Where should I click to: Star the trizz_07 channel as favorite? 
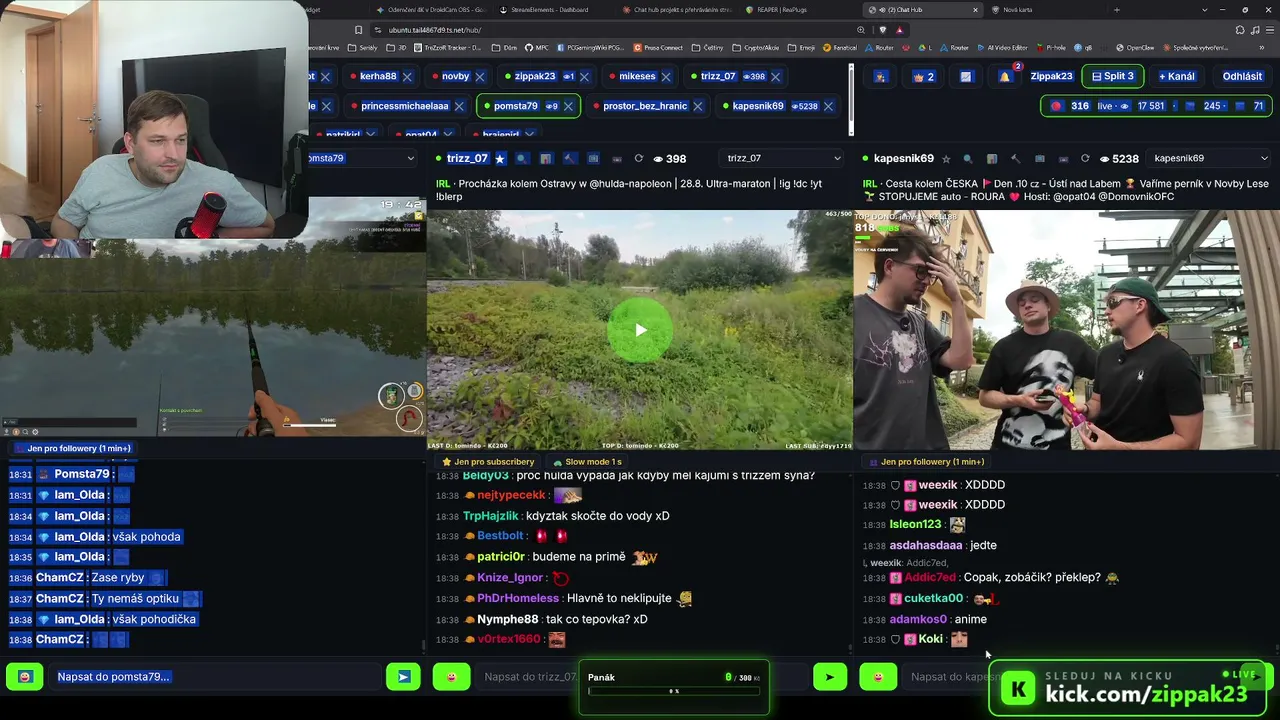tap(500, 158)
